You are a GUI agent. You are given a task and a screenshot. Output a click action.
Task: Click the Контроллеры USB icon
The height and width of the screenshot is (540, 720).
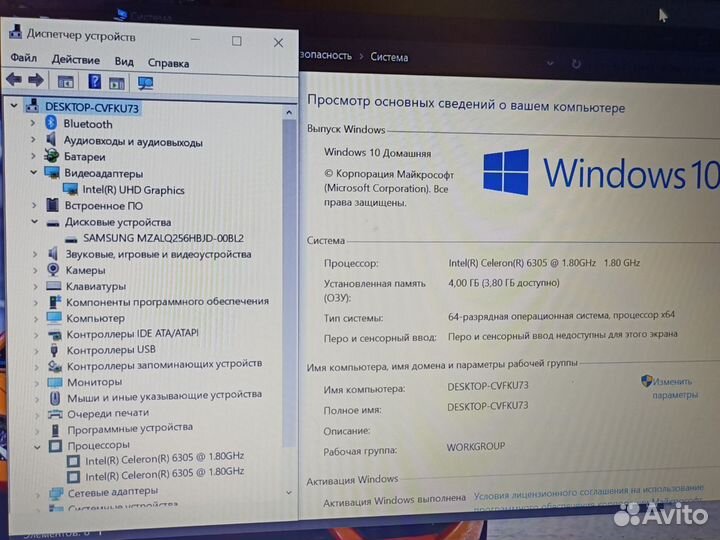54,350
